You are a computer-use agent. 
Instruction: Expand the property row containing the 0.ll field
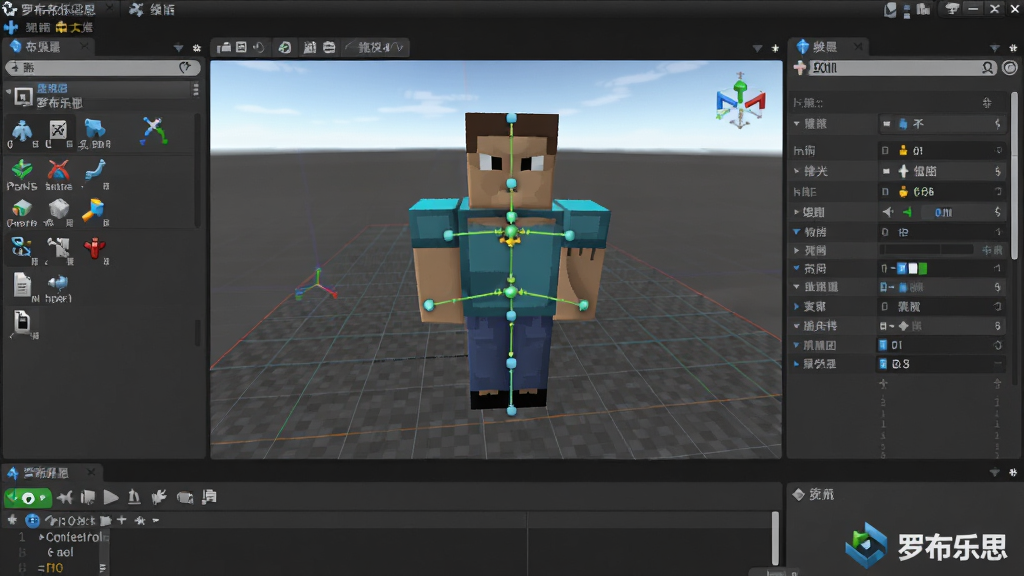point(797,212)
